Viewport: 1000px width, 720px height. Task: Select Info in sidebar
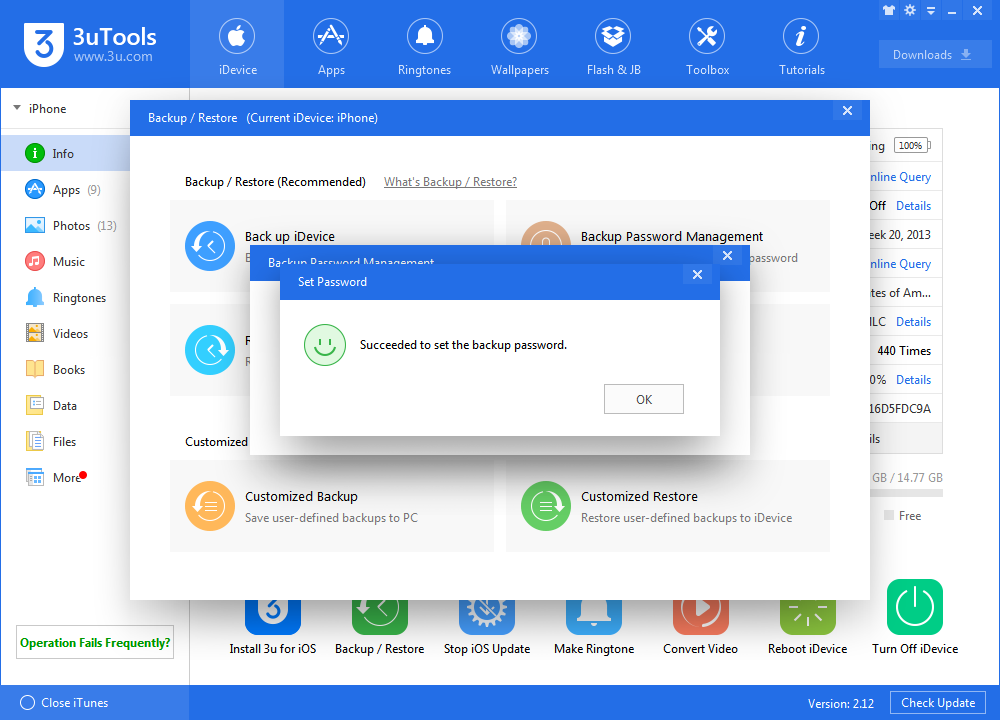[65, 153]
